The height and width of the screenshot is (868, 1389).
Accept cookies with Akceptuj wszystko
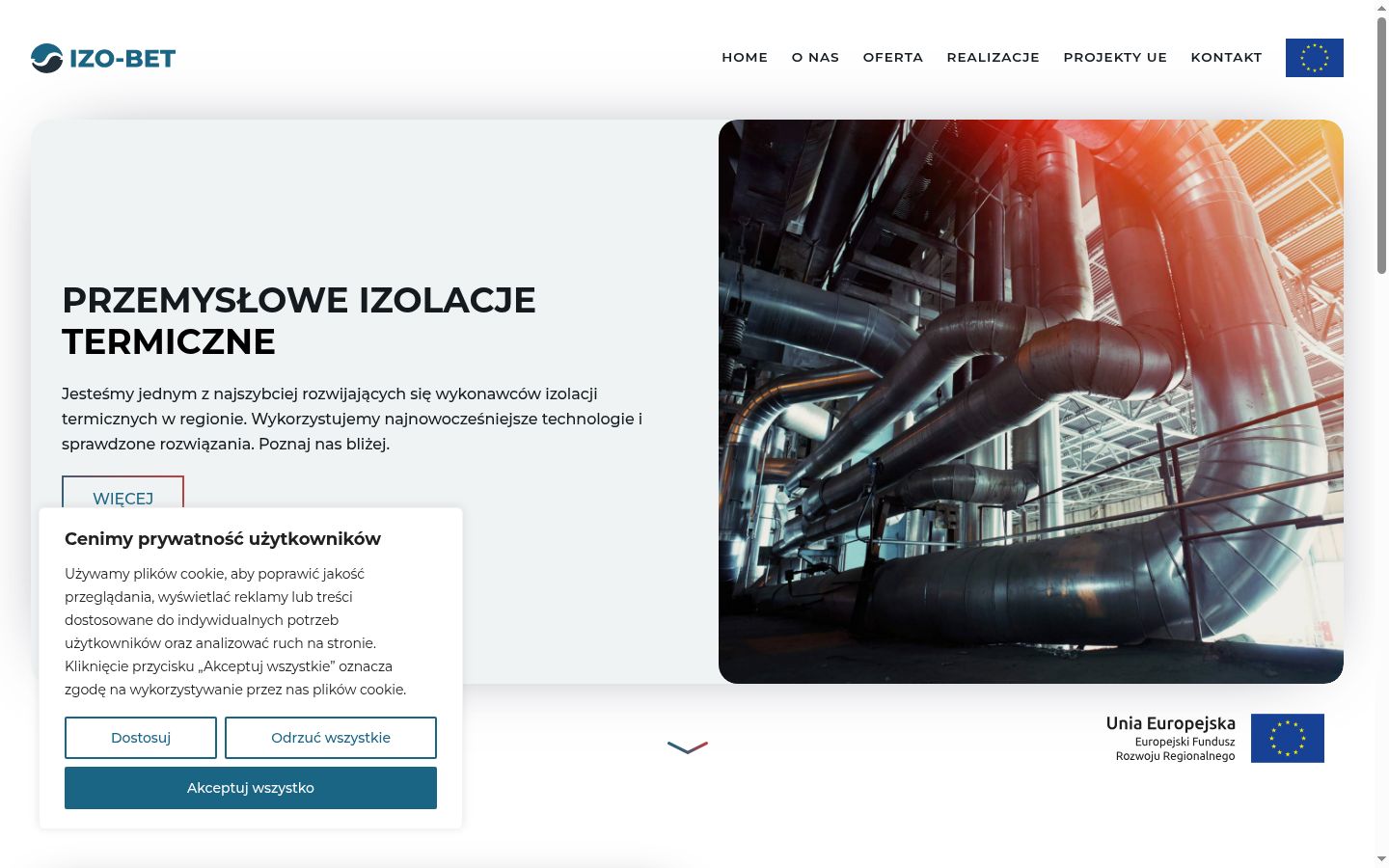[251, 788]
